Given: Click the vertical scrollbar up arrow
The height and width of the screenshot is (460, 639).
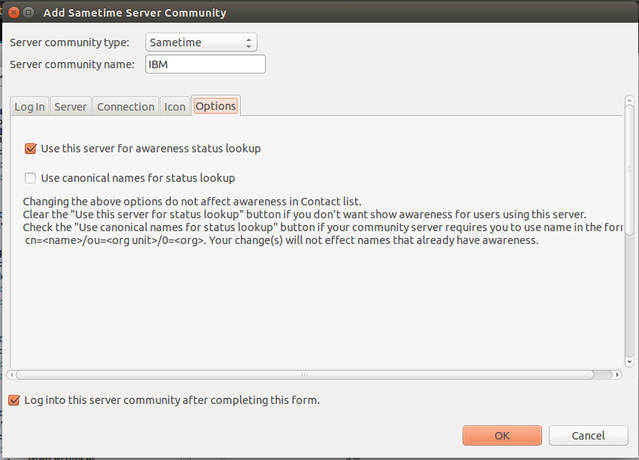Looking at the screenshot, I should (630, 100).
